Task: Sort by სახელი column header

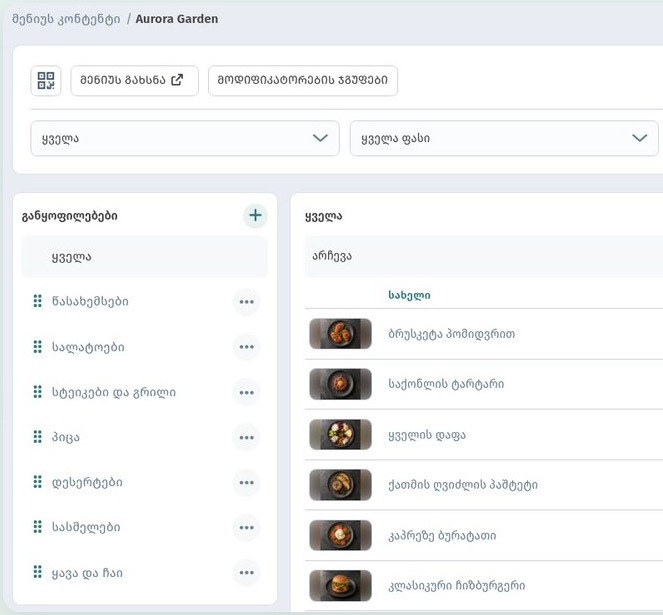Action: pyautogui.click(x=409, y=295)
